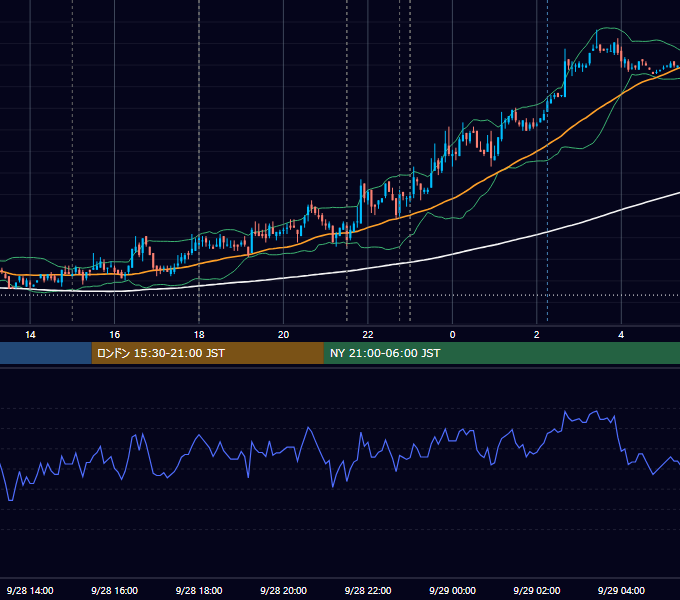Click the 9/28 18:00 date label
The height and width of the screenshot is (600, 680).
click(x=199, y=590)
